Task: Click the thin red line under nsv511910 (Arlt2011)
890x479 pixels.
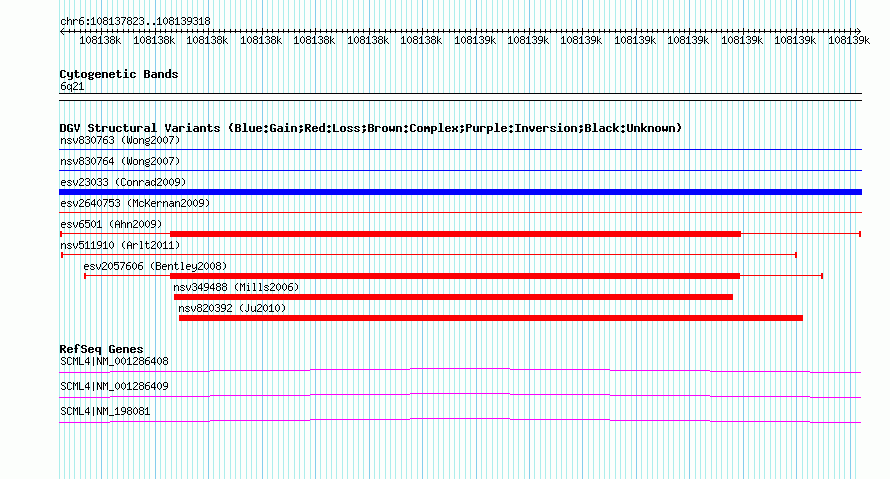Action: pos(429,255)
